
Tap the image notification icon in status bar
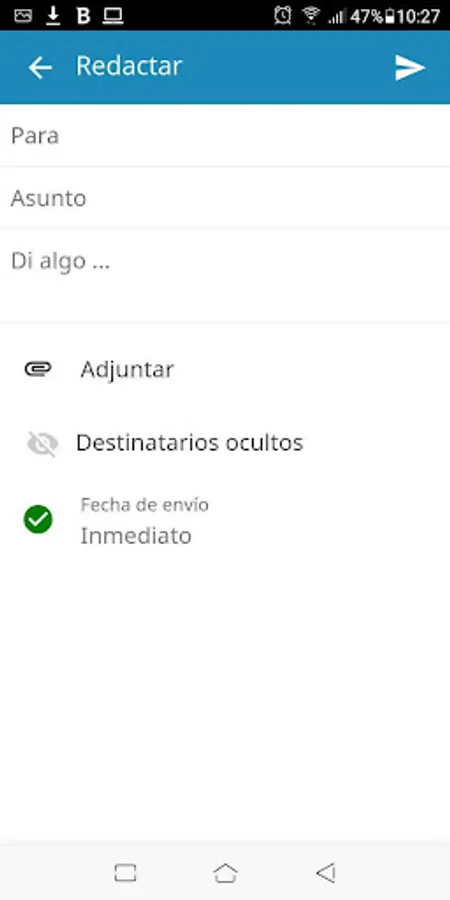[23, 16]
